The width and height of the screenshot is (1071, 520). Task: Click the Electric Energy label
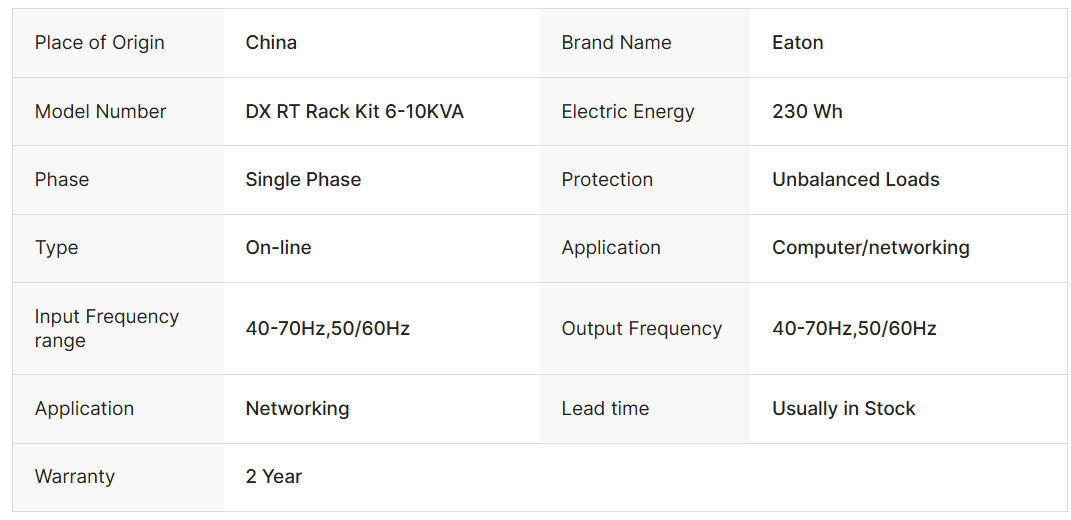[627, 112]
